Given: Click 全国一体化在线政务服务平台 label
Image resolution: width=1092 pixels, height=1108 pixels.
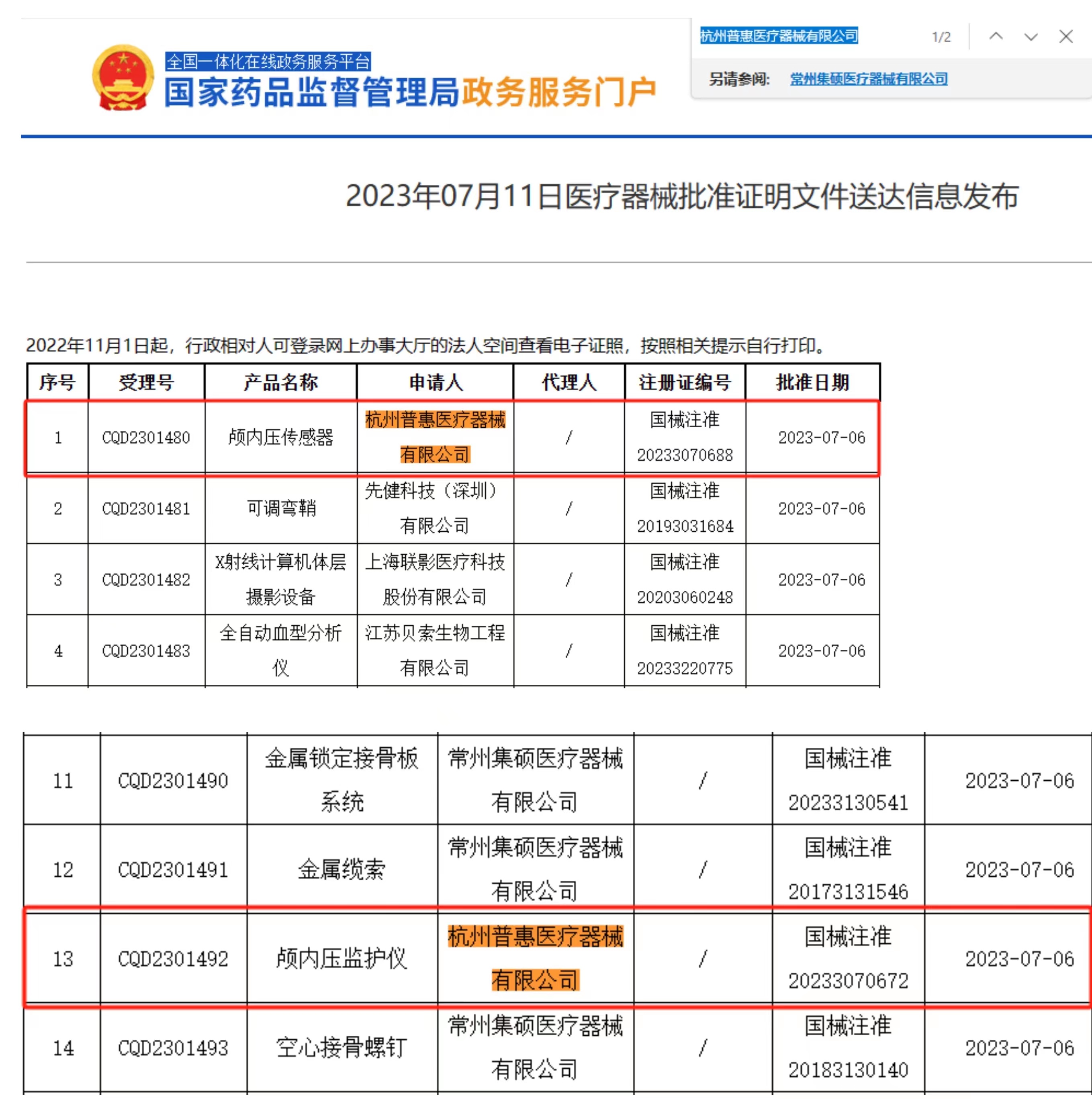Looking at the screenshot, I should 268,61.
